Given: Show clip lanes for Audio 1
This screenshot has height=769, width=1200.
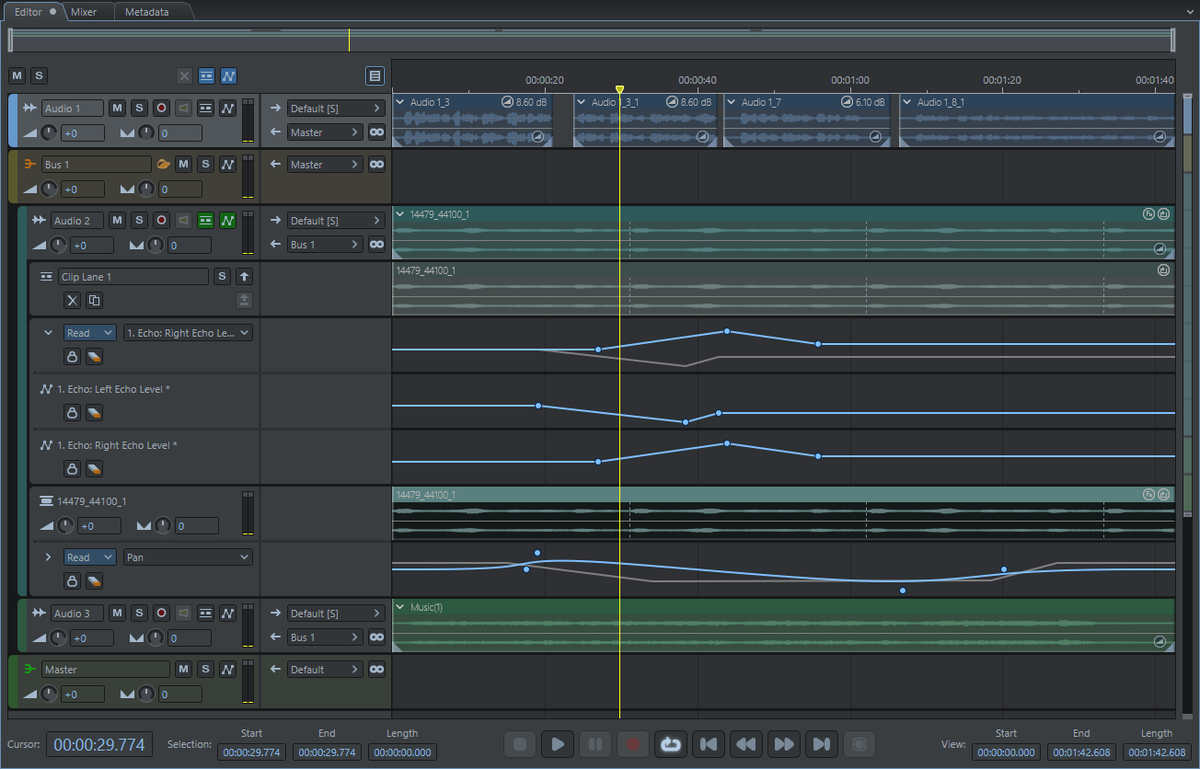Looking at the screenshot, I should click(x=206, y=108).
